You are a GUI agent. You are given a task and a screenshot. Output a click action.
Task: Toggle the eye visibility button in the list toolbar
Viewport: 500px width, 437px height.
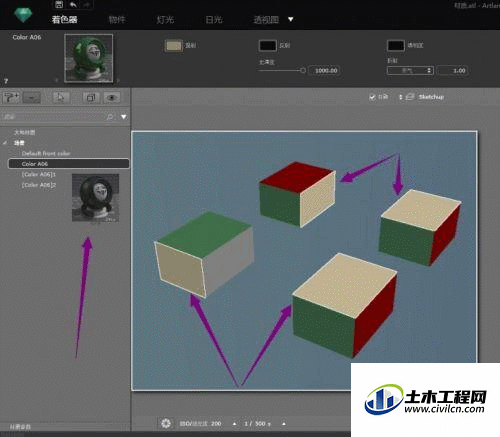pyautogui.click(x=112, y=98)
